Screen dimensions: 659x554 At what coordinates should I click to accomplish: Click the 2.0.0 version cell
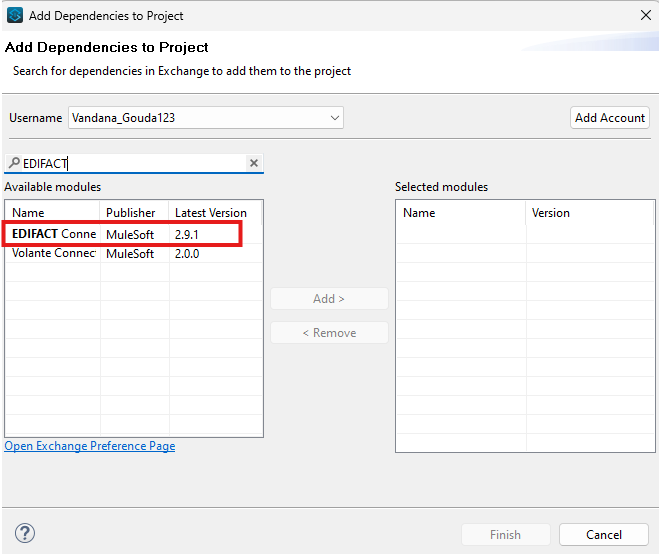coord(187,254)
